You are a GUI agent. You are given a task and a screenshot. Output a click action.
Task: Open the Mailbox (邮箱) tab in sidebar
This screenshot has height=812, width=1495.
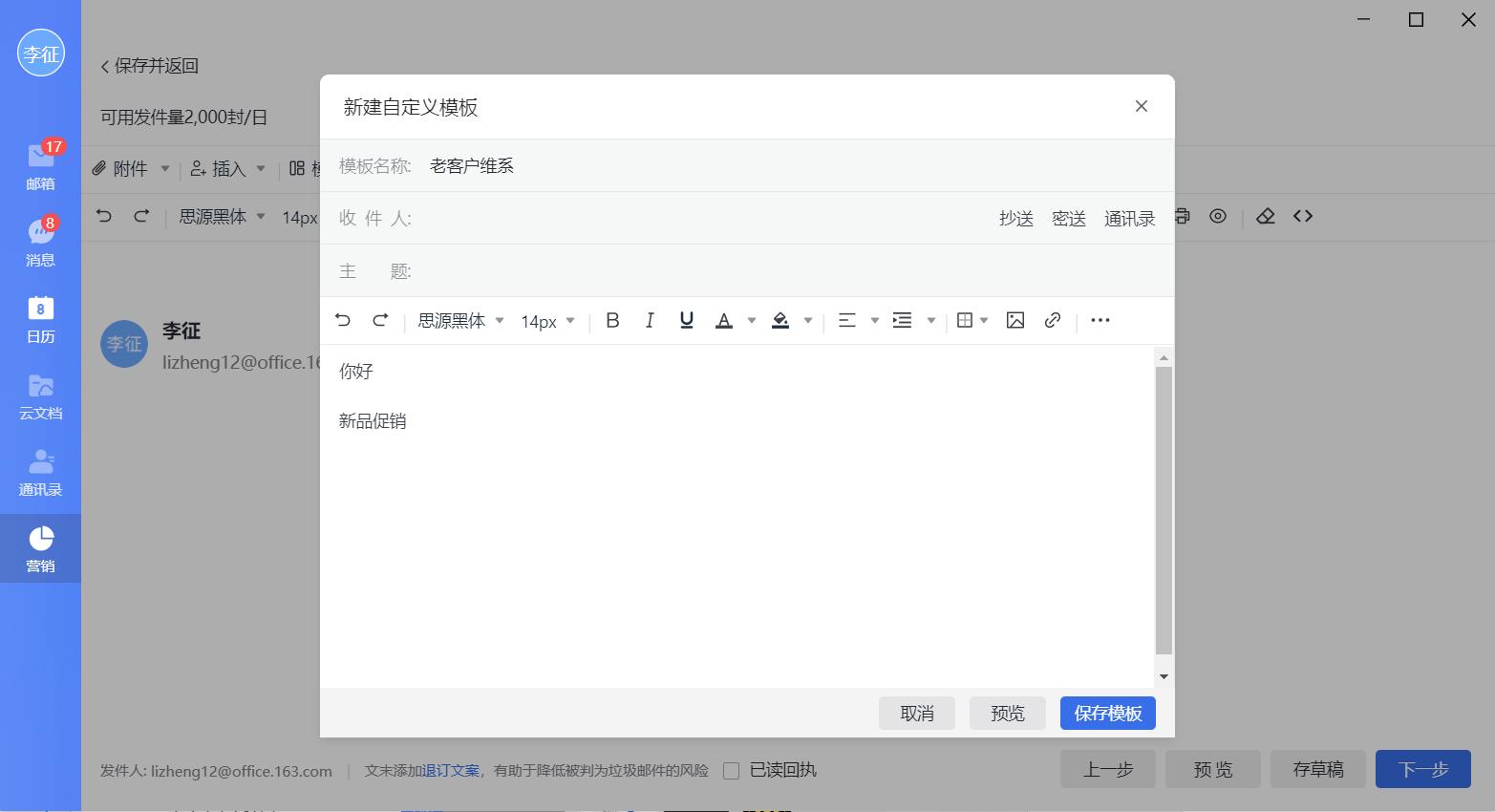(40, 166)
